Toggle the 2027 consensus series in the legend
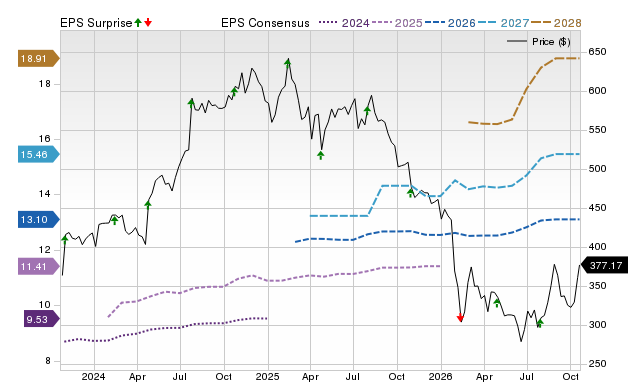 (504, 23)
